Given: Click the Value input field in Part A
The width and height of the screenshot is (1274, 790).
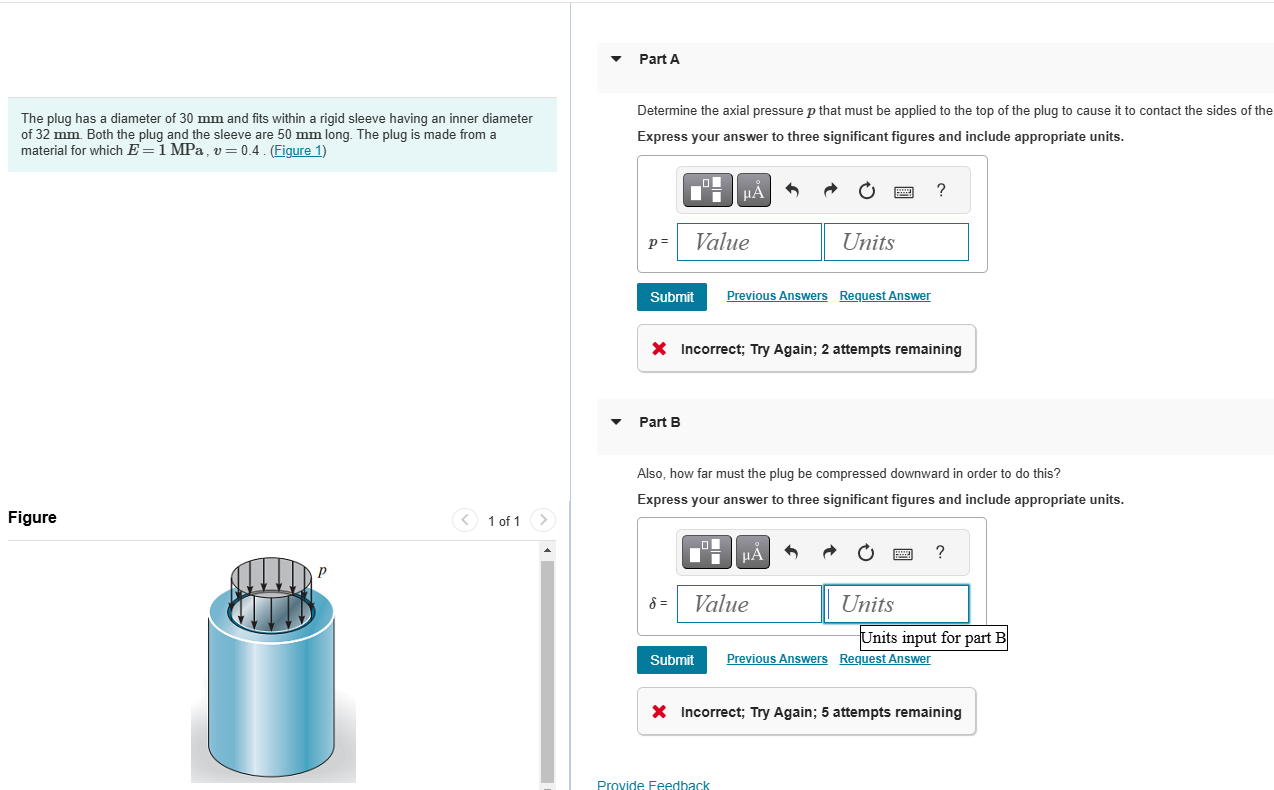Looking at the screenshot, I should tap(748, 241).
